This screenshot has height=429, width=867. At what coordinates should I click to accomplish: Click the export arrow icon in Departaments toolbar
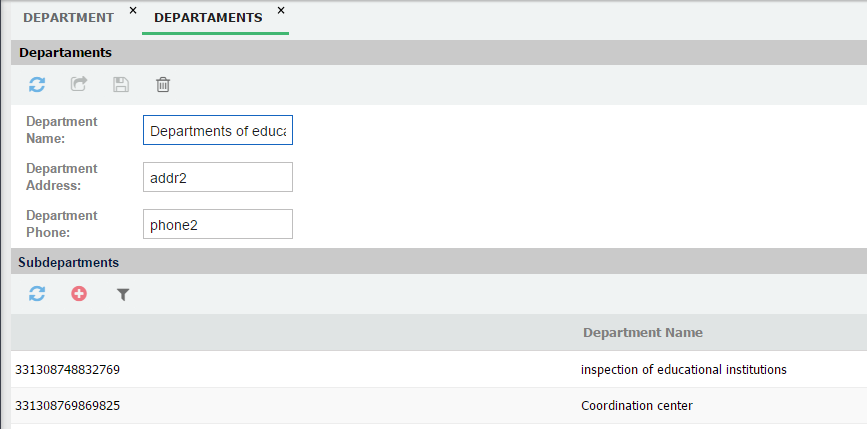coord(79,85)
